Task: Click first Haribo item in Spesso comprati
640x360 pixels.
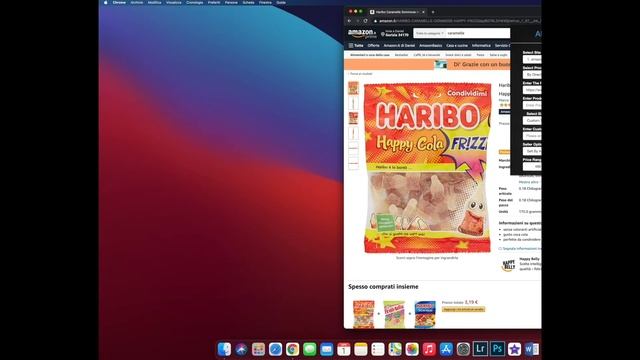Action: pyautogui.click(x=363, y=314)
